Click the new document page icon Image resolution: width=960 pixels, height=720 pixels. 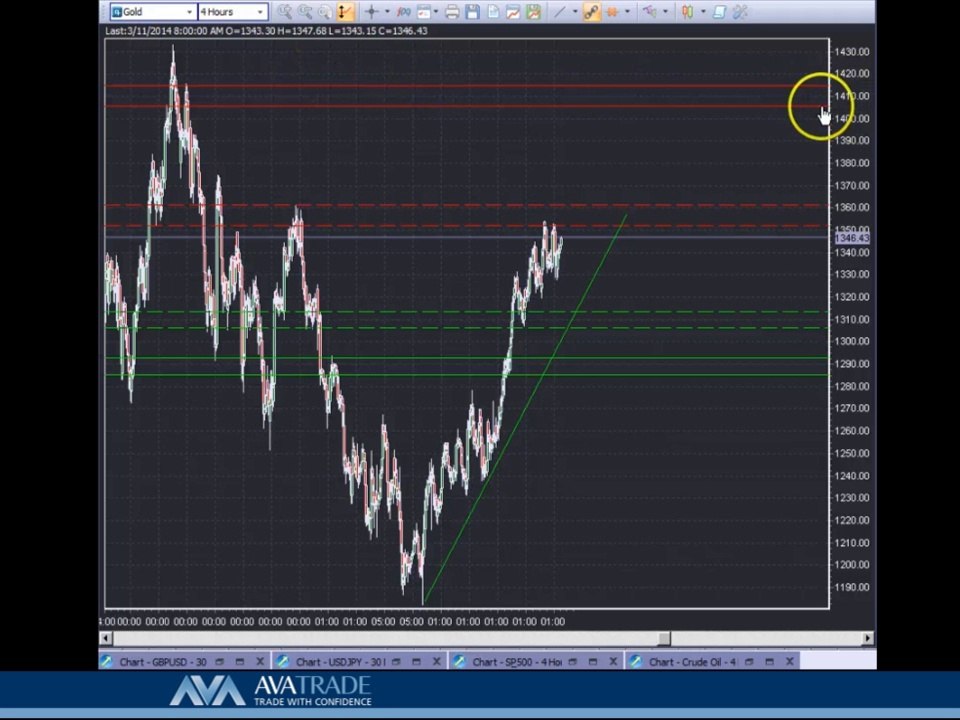[493, 12]
